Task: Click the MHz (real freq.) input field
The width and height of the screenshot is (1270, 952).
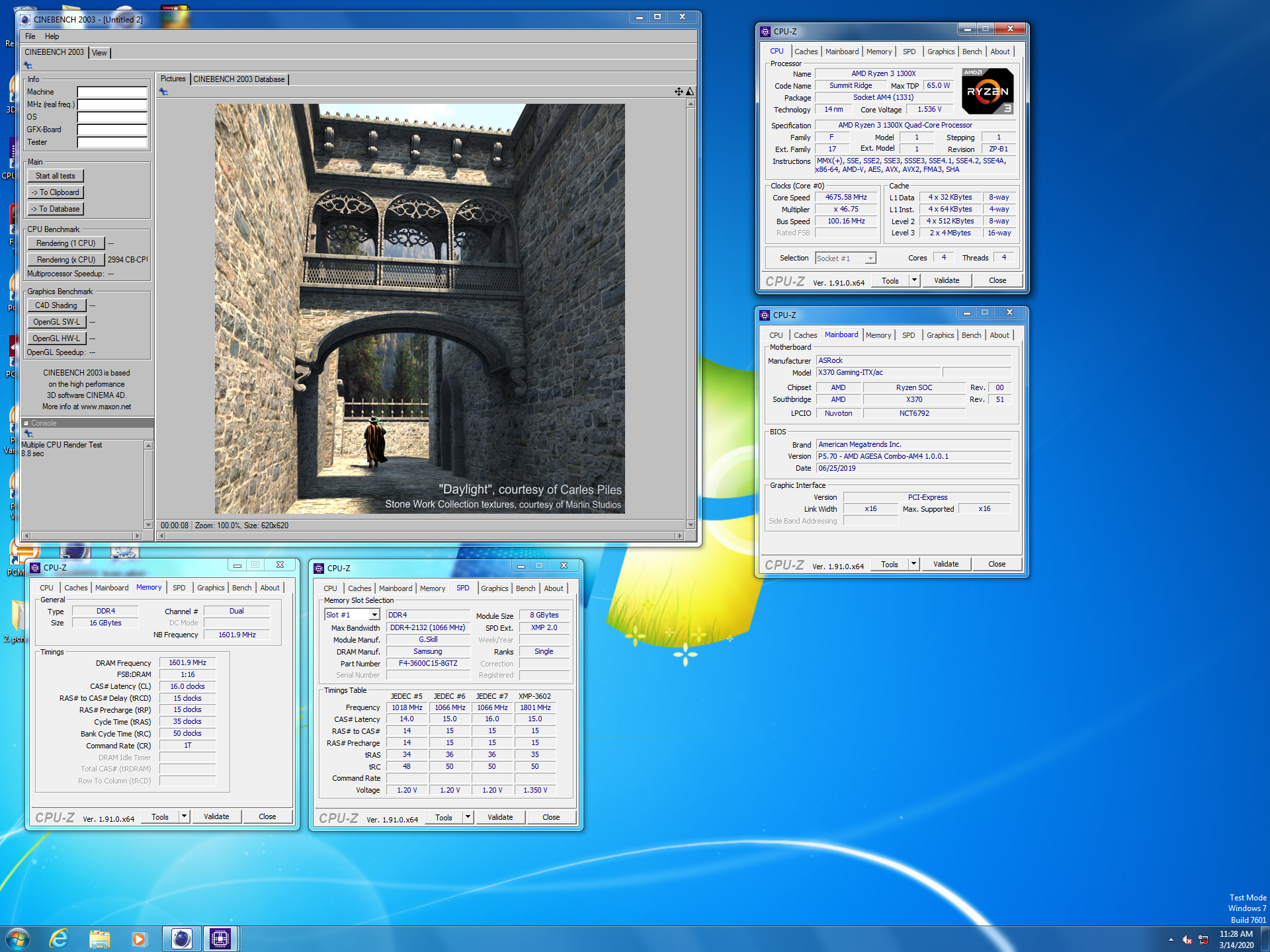Action: (x=112, y=104)
